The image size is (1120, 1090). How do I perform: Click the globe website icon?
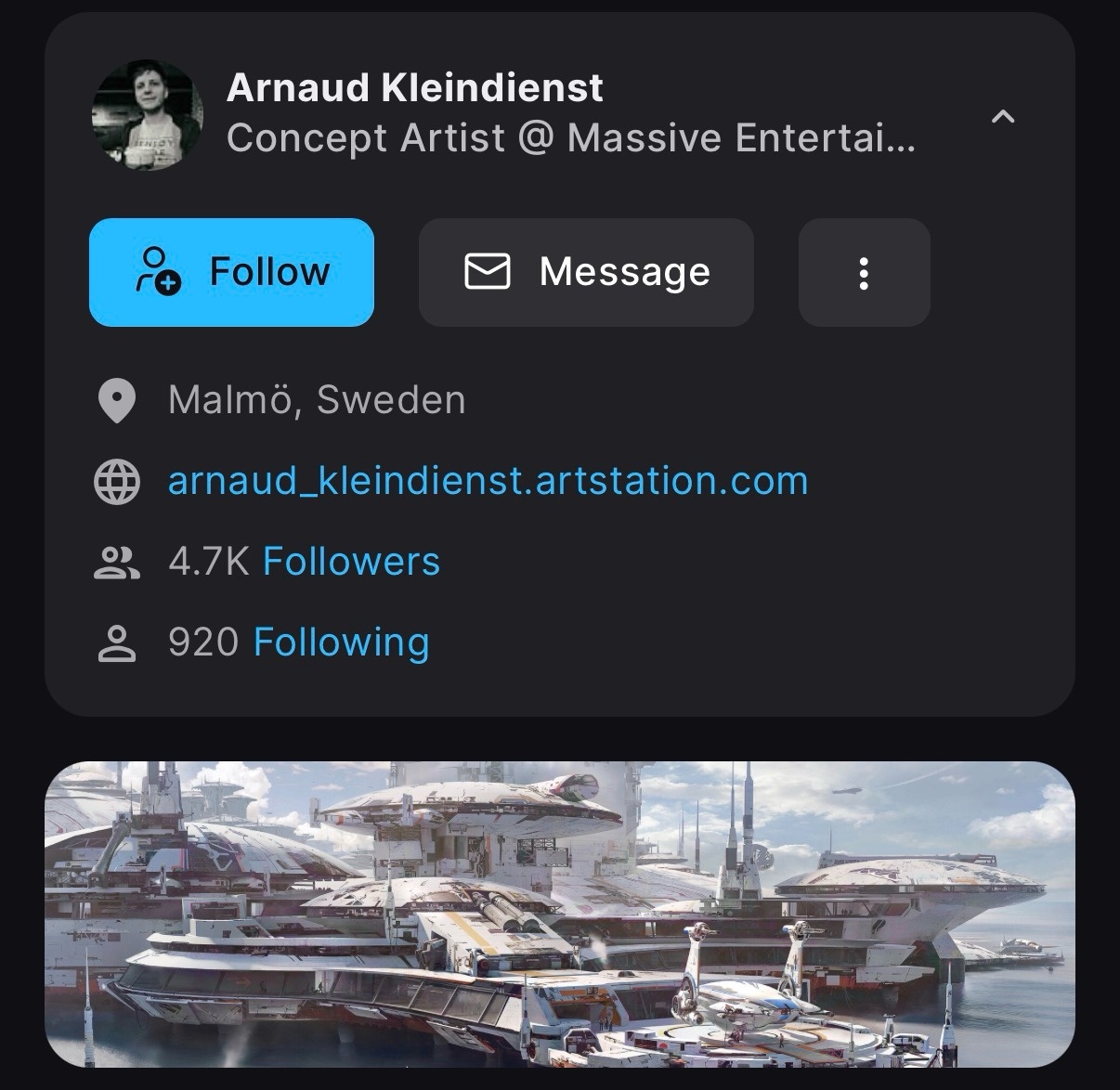117,482
